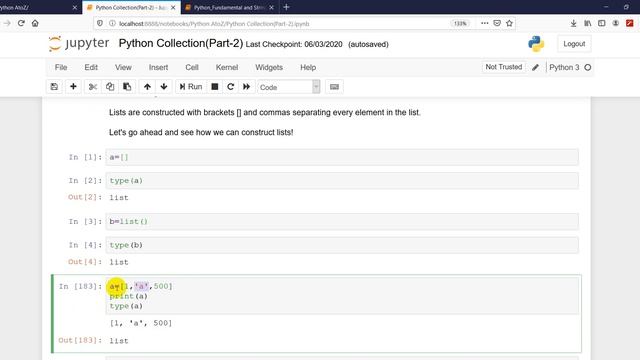Screen dimensions: 640x360
Task: Open the Widgets menu
Action: pos(269,67)
